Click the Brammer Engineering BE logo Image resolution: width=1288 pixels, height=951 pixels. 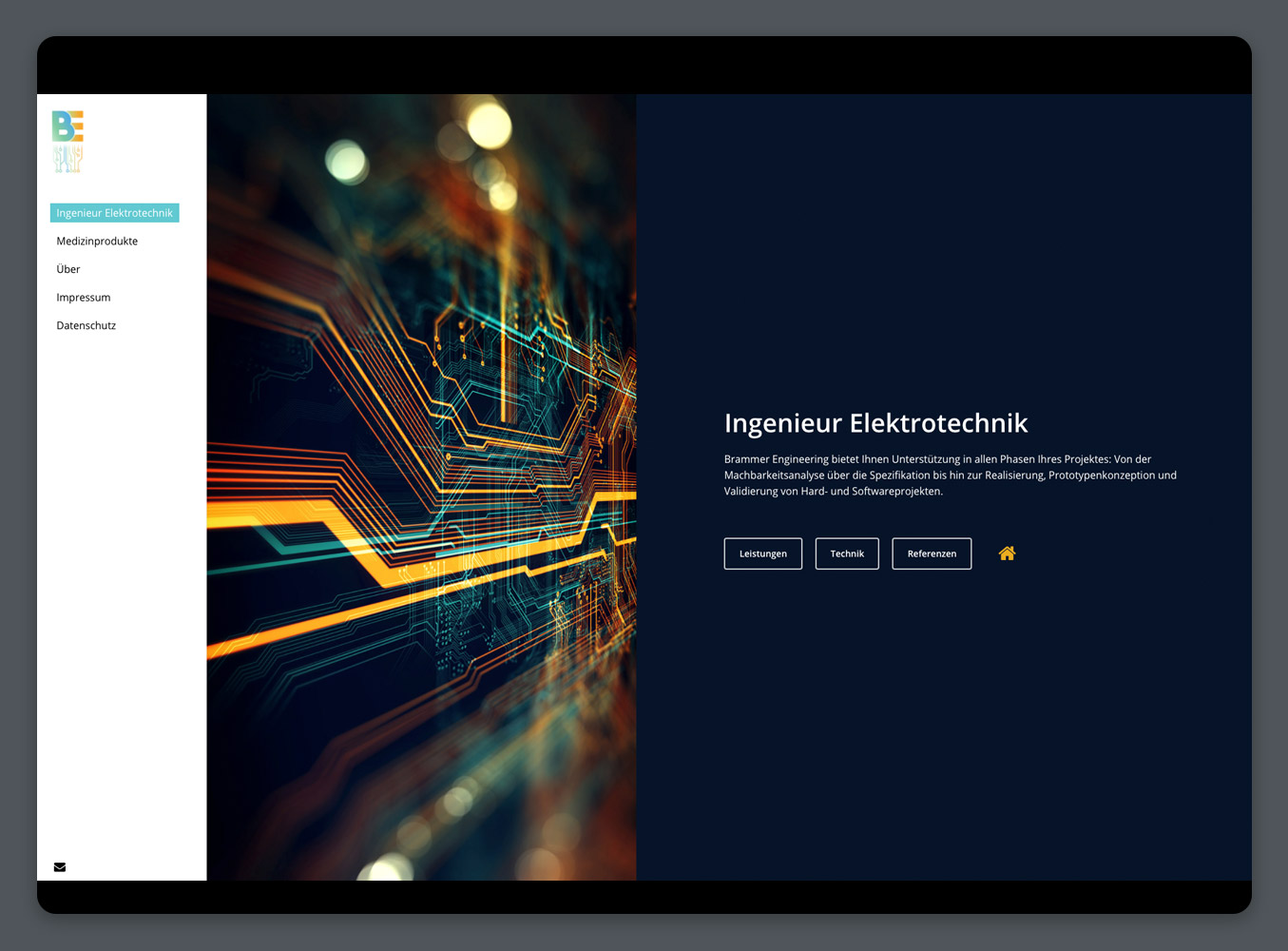pyautogui.click(x=67, y=141)
